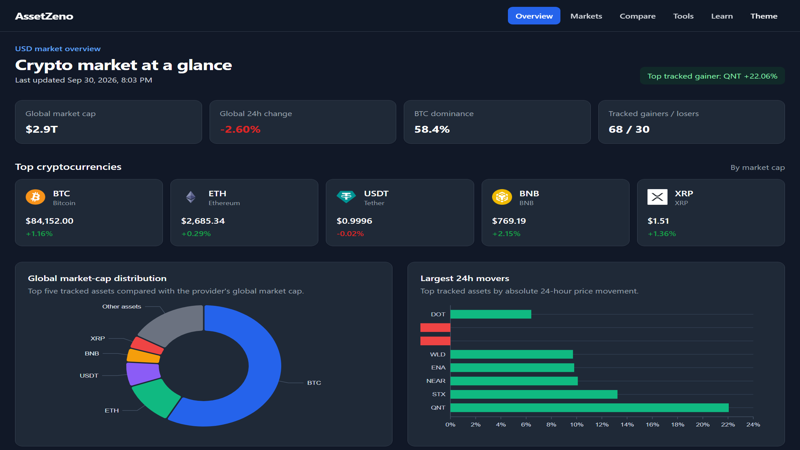Screen dimensions: 800x450
Task: Click the USD market overview text
Action: pyautogui.click(x=58, y=48)
